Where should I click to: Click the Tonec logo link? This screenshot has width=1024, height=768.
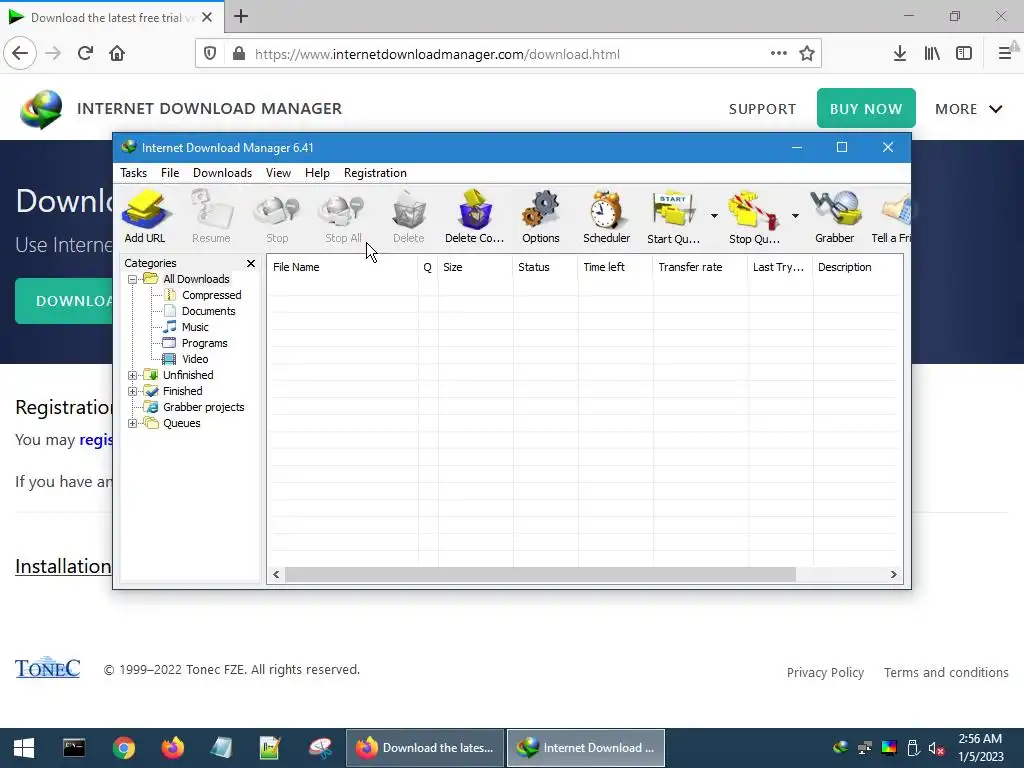click(x=48, y=667)
